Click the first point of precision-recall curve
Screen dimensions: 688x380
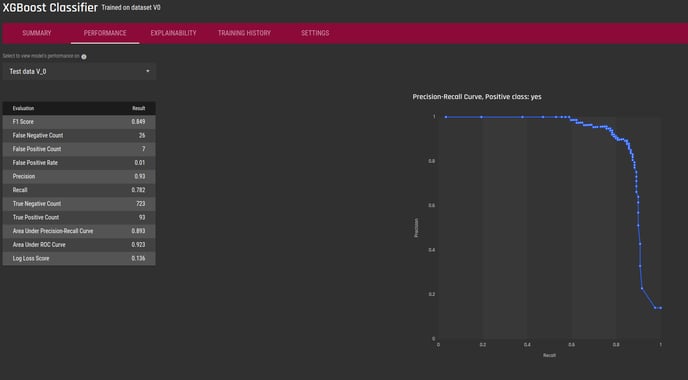[446, 117]
